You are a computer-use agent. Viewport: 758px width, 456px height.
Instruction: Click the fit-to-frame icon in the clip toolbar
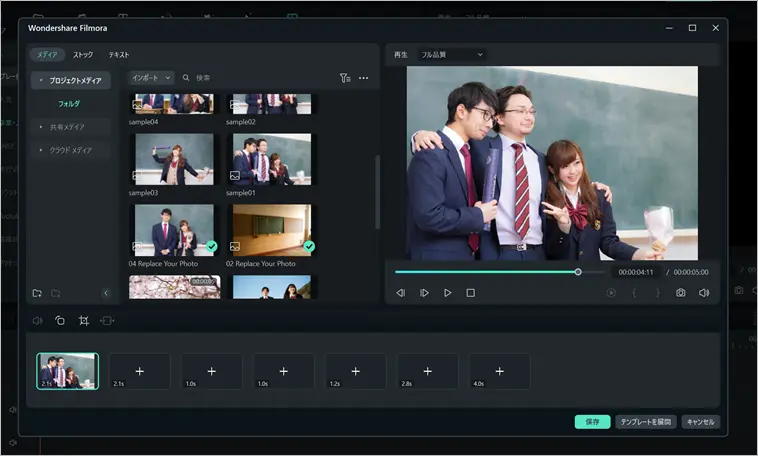[107, 321]
